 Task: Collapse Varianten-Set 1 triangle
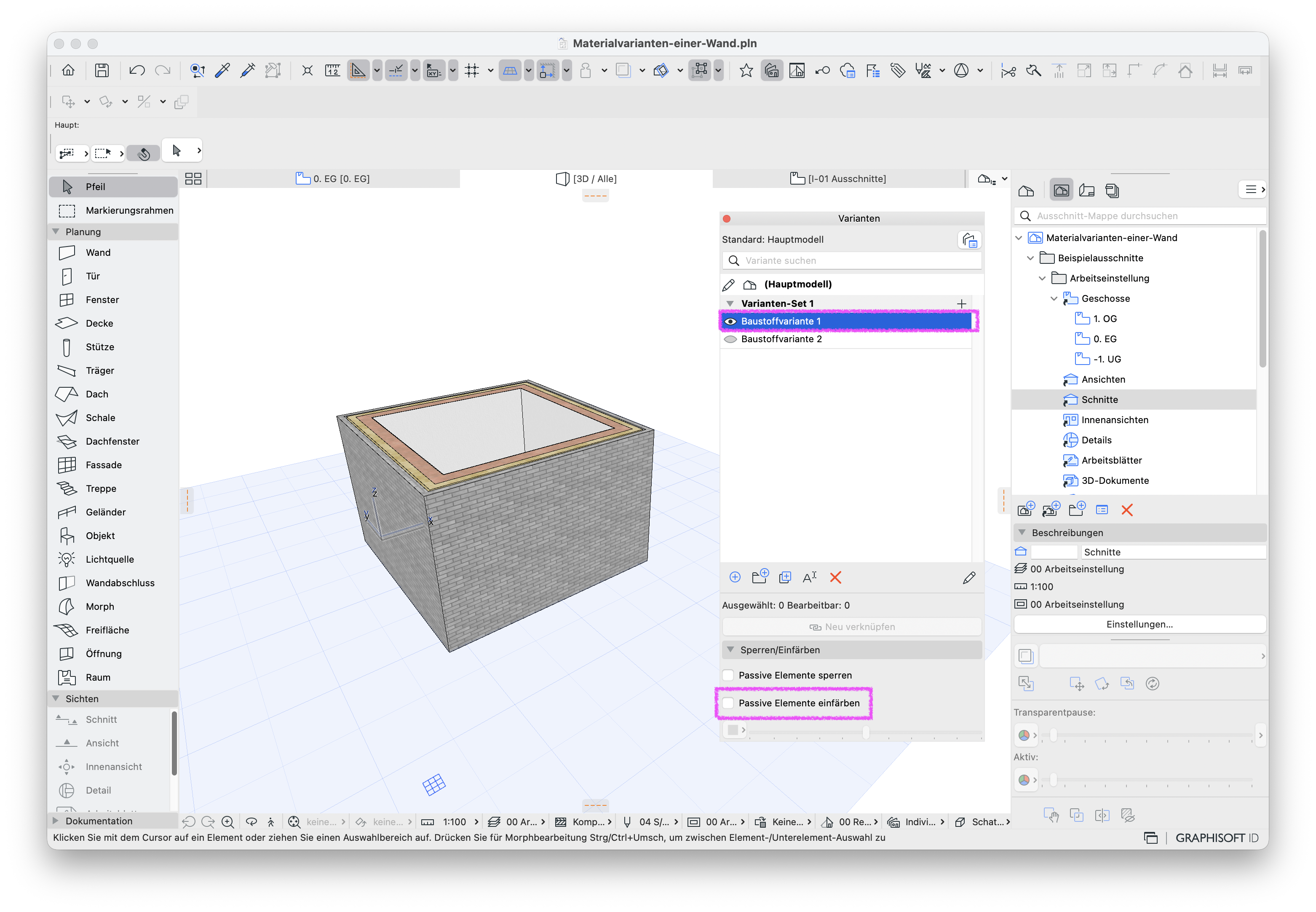click(730, 303)
